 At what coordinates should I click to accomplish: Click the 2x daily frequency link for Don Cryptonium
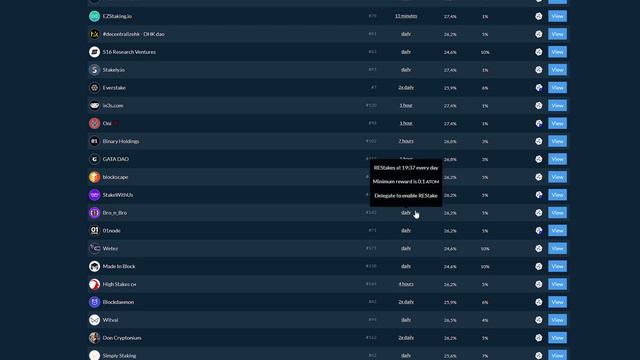click(406, 338)
